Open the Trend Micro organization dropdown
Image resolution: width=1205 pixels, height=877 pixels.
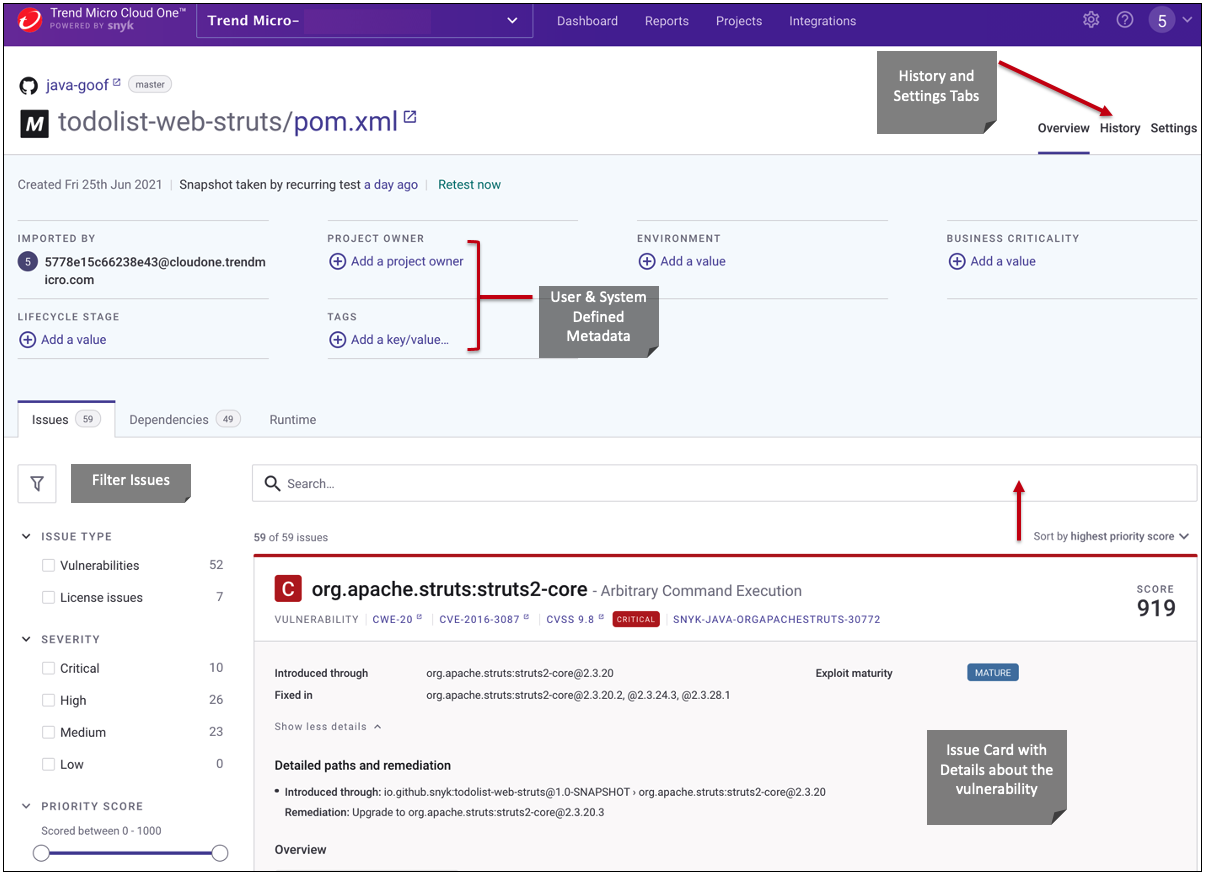tap(365, 20)
